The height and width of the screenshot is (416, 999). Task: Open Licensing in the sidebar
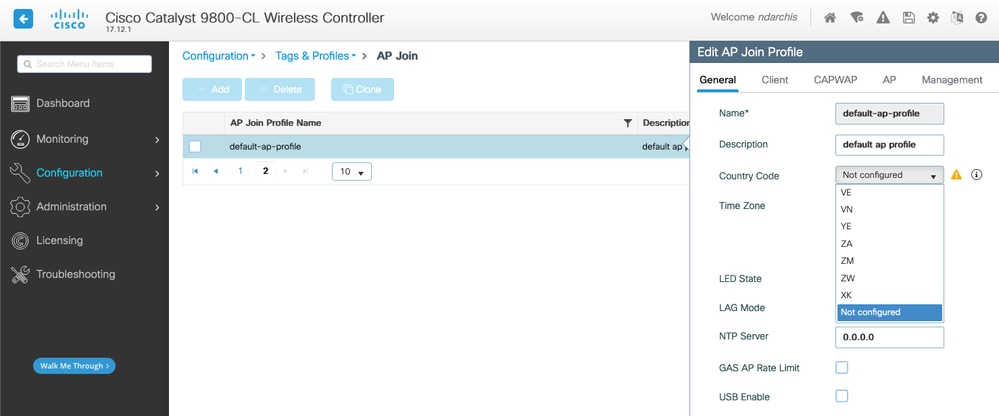59,240
